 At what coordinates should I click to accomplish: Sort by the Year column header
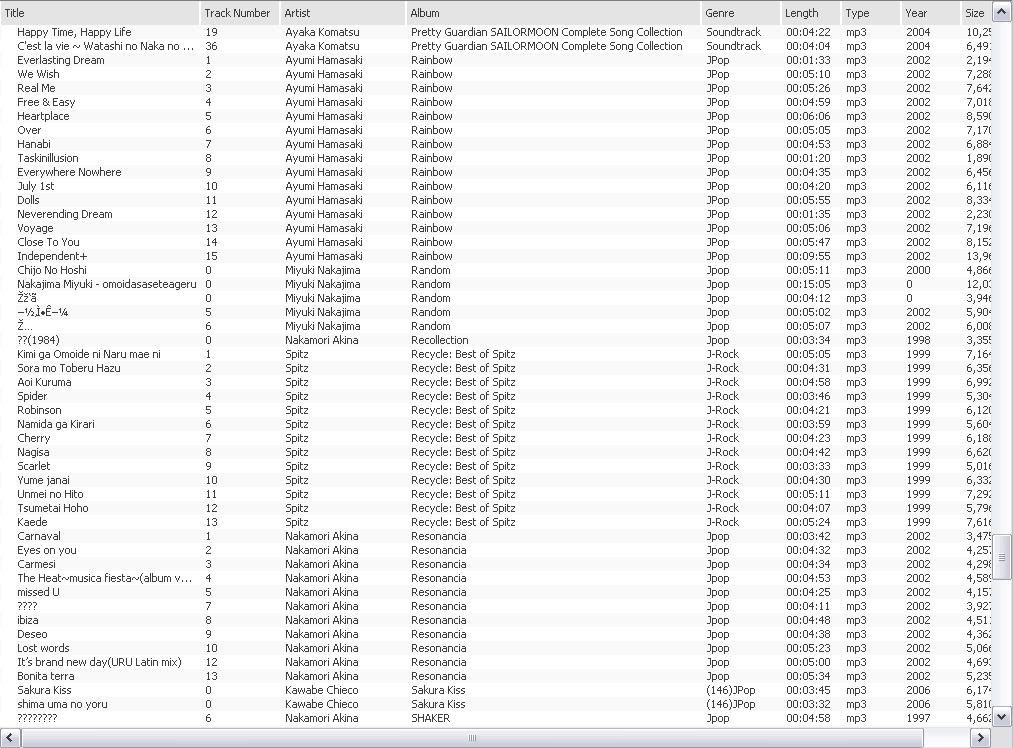point(930,13)
